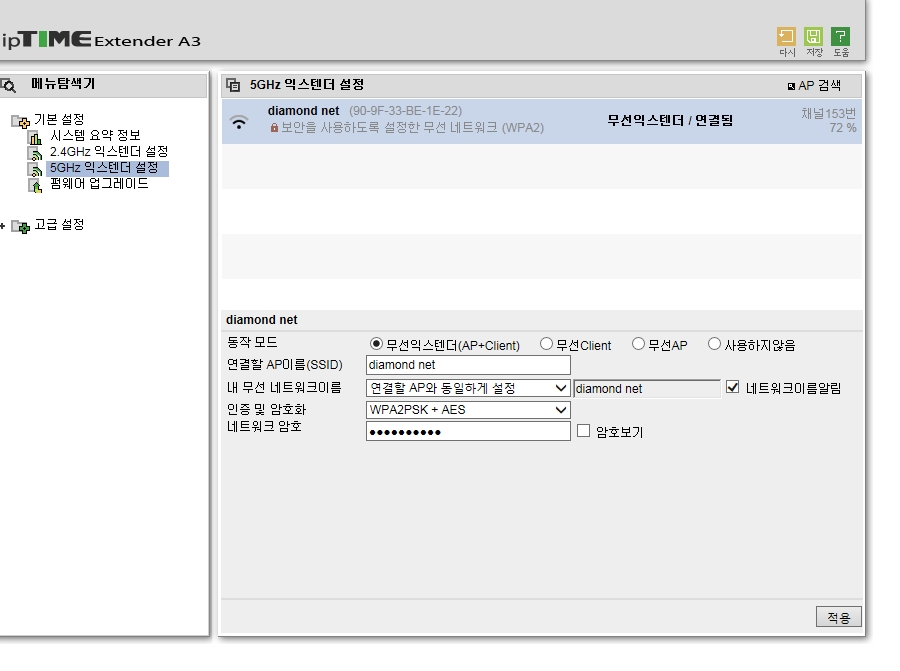
Task: Click the 72 % signal strength value
Action: click(x=843, y=128)
